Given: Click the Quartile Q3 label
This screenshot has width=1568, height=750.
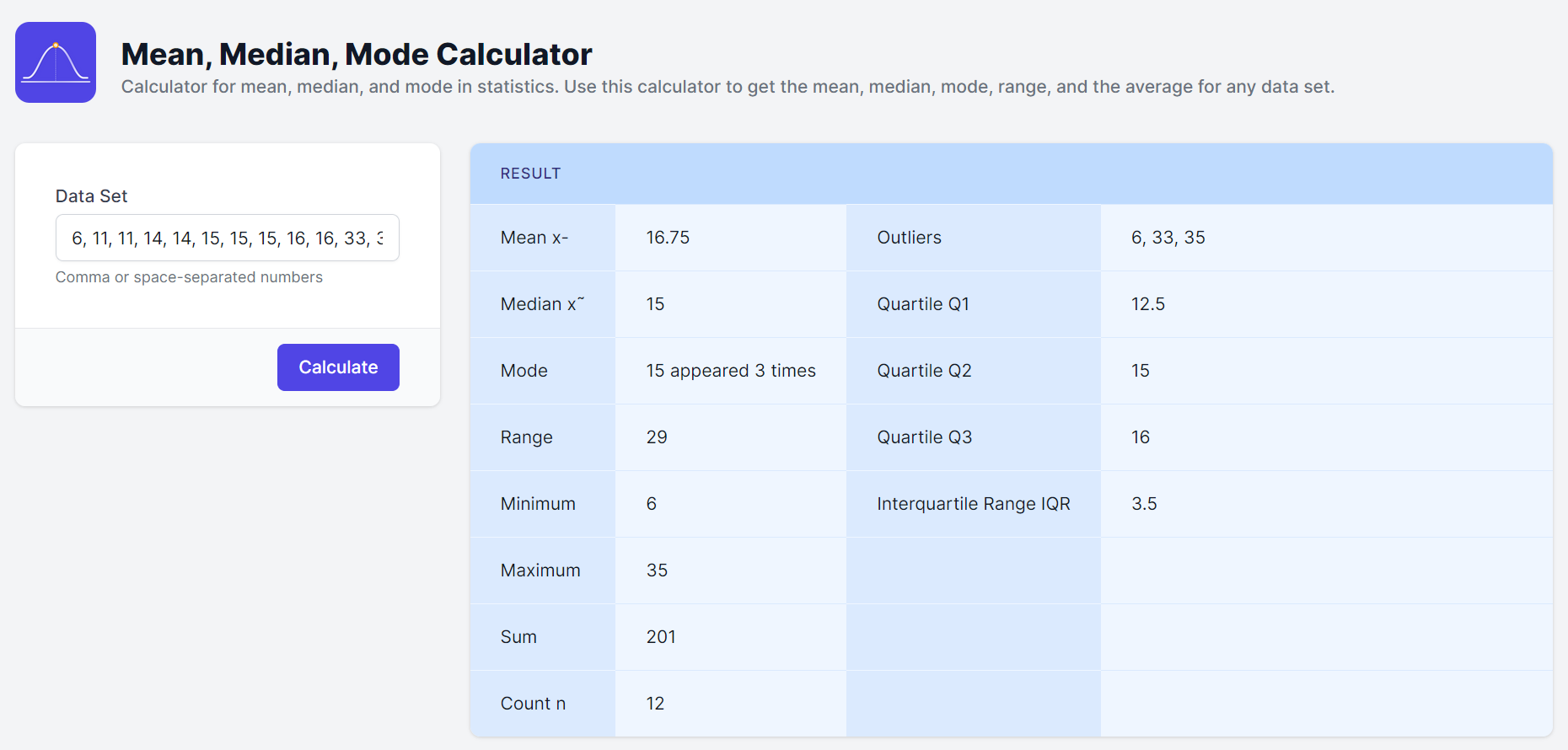Looking at the screenshot, I should tap(924, 437).
